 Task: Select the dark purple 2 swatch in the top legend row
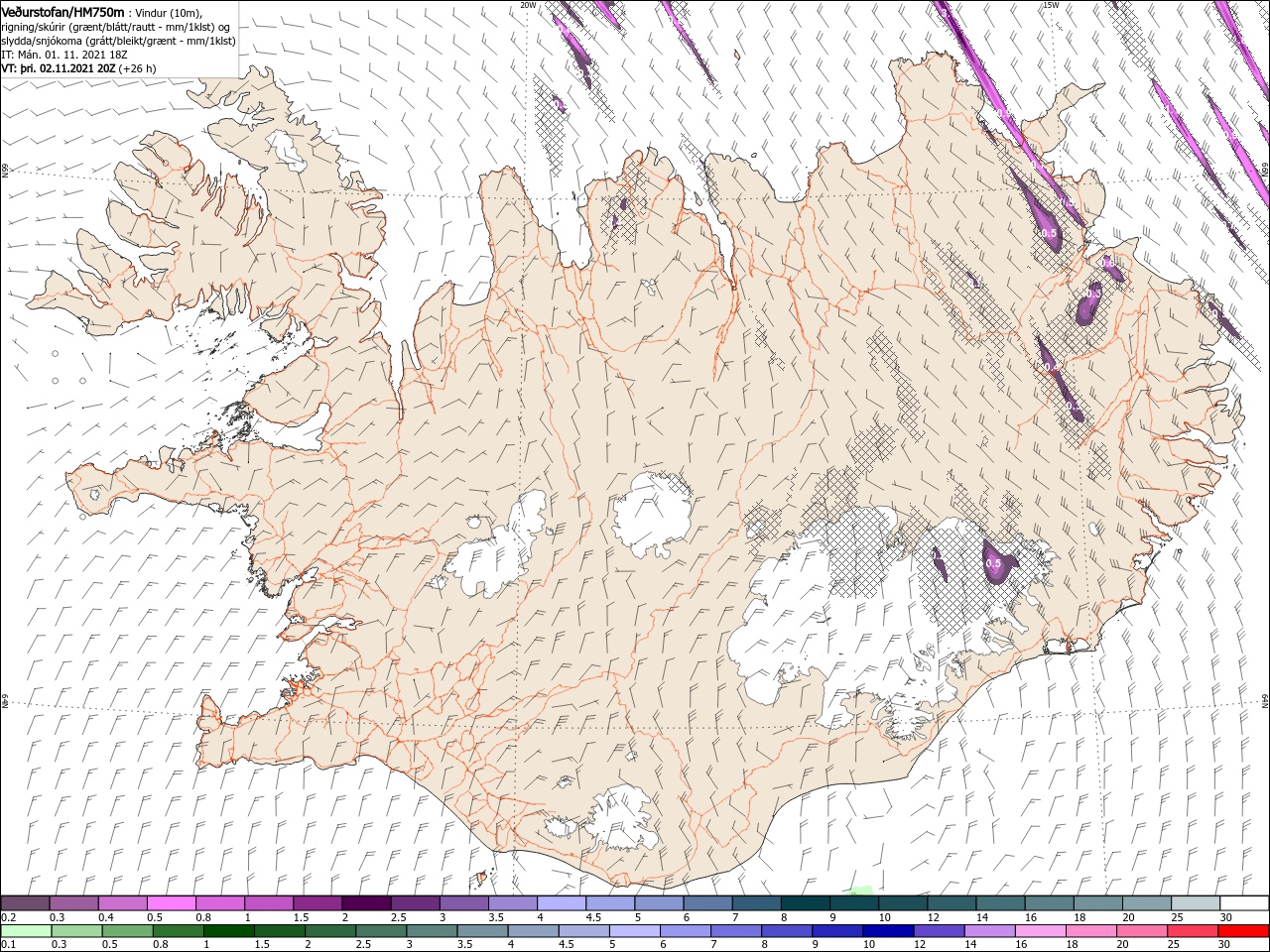[366, 903]
